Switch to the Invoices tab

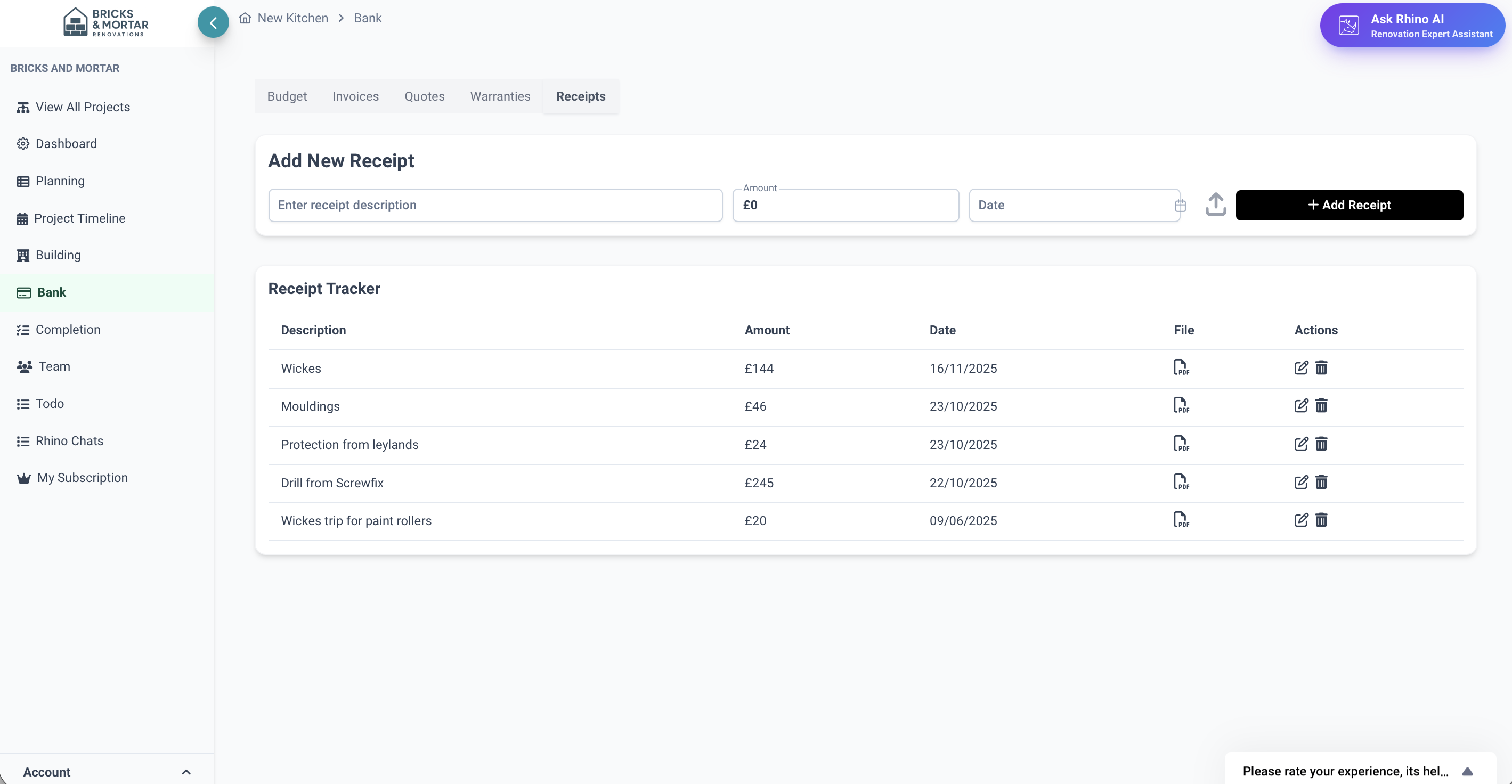point(355,96)
